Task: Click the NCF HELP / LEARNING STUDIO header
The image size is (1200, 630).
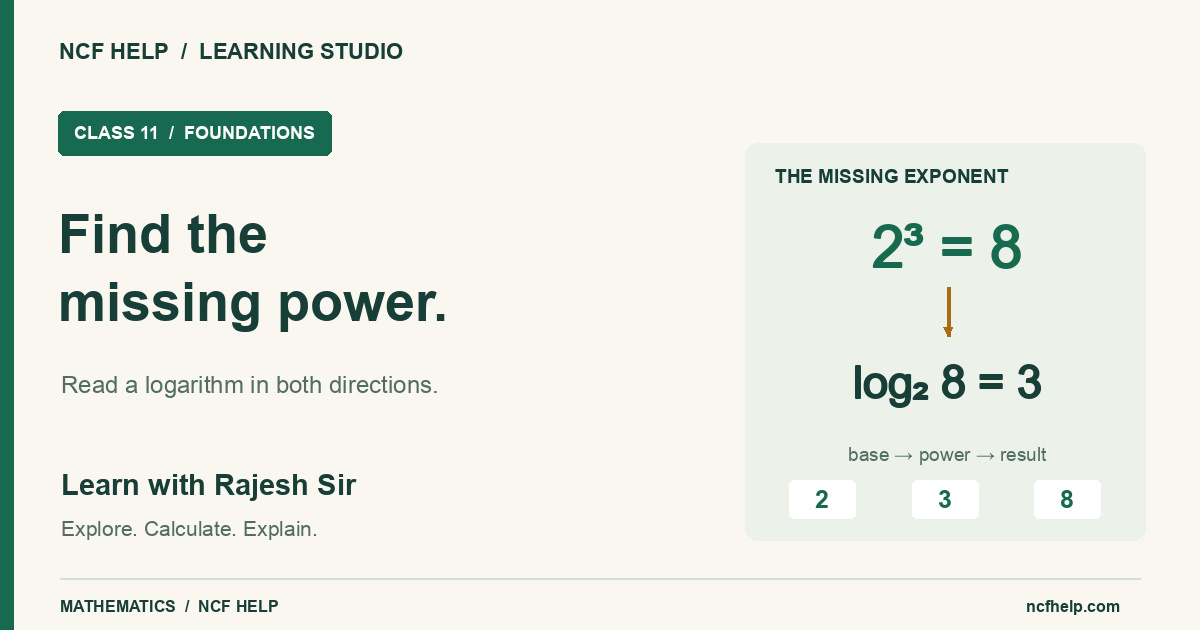Action: 231,52
